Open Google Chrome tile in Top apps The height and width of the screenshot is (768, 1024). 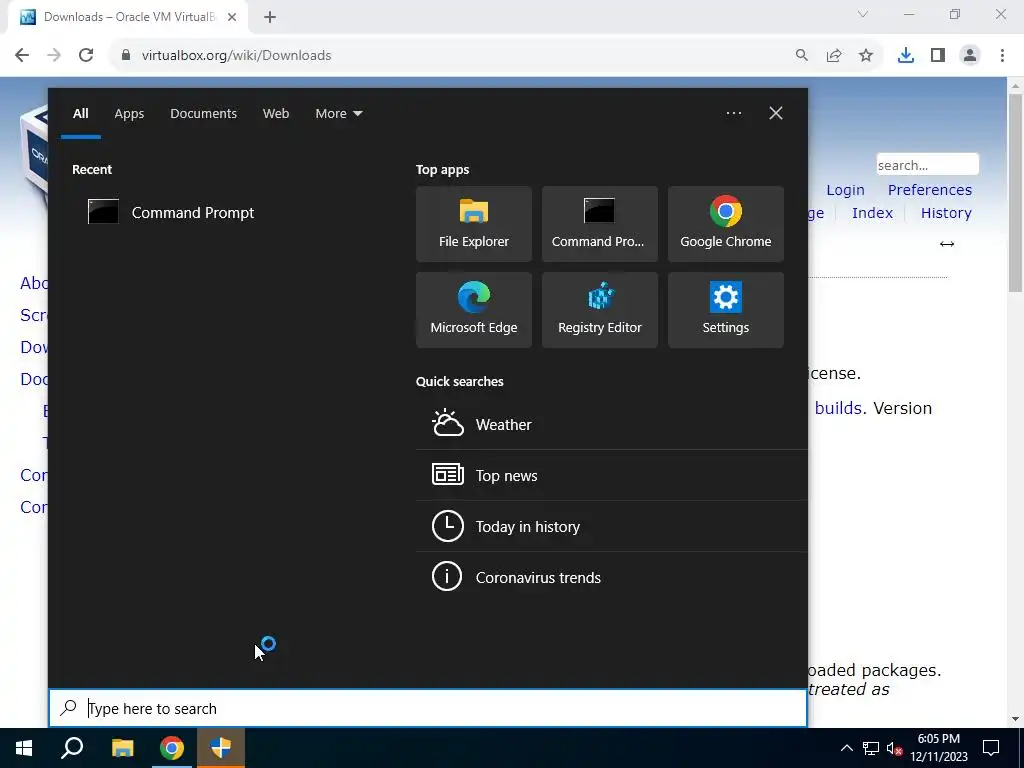tap(726, 224)
